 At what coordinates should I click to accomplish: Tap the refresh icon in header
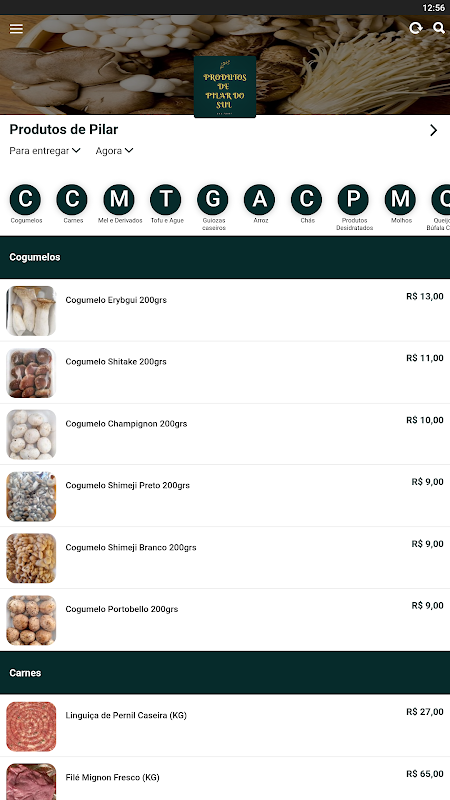416,28
